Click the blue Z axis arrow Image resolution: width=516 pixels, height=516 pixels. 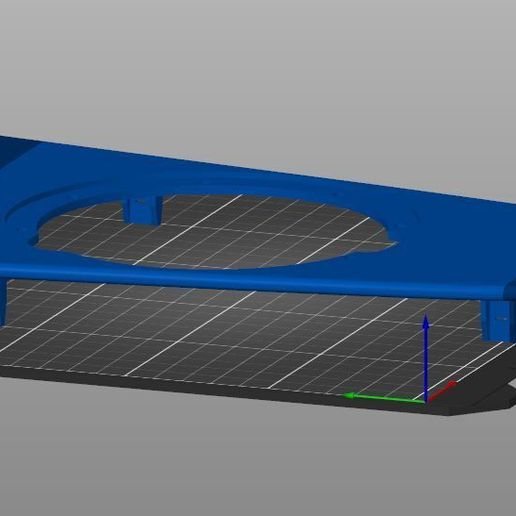pos(426,357)
